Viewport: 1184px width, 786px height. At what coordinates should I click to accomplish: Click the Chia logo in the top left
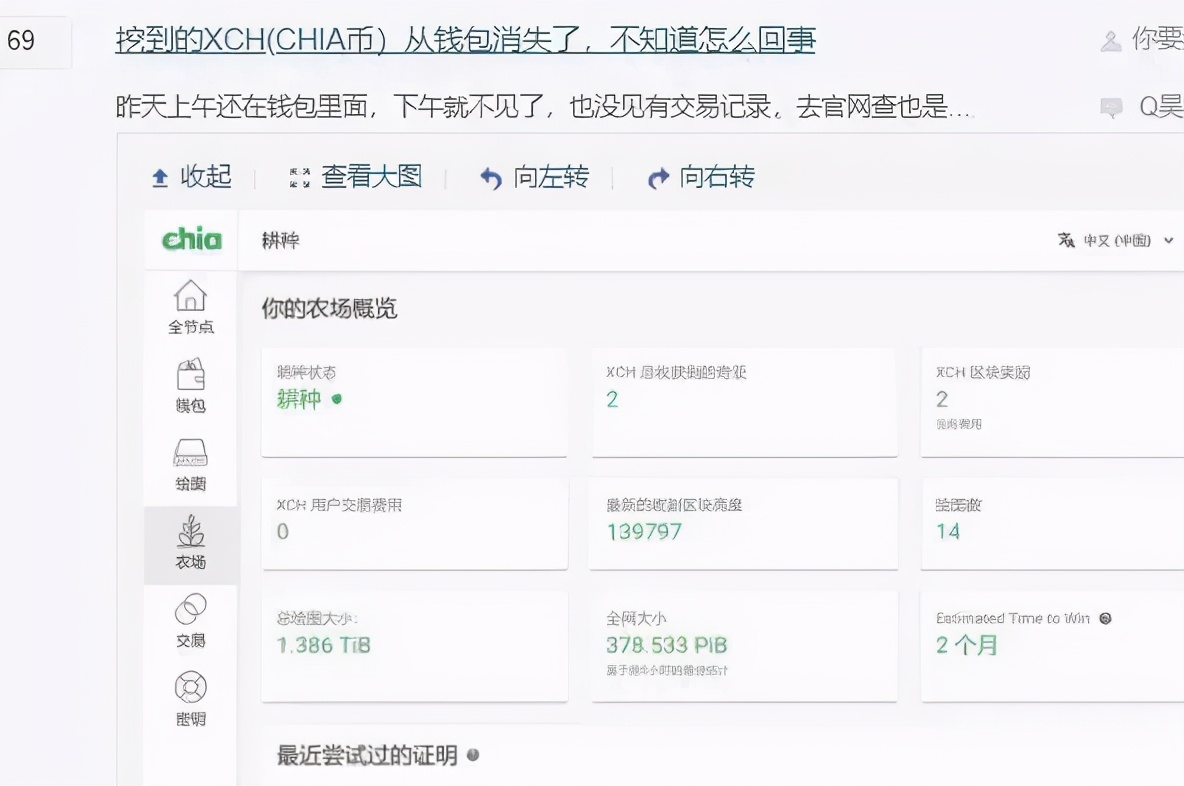(x=190, y=239)
